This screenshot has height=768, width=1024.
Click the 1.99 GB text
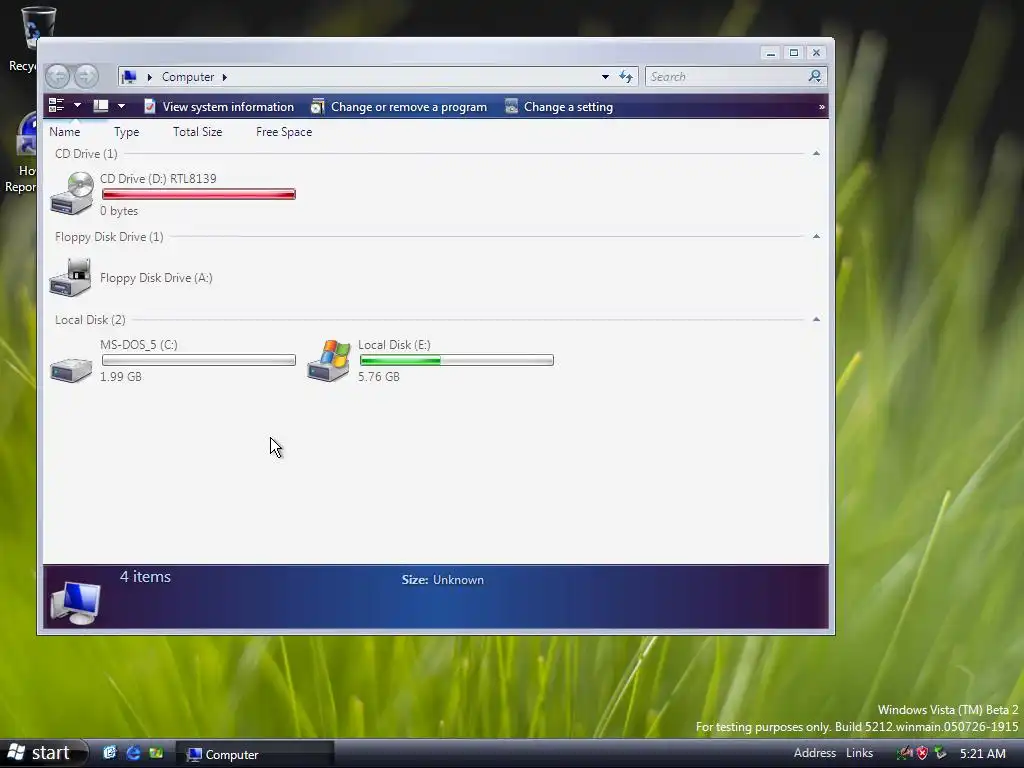[x=121, y=377]
